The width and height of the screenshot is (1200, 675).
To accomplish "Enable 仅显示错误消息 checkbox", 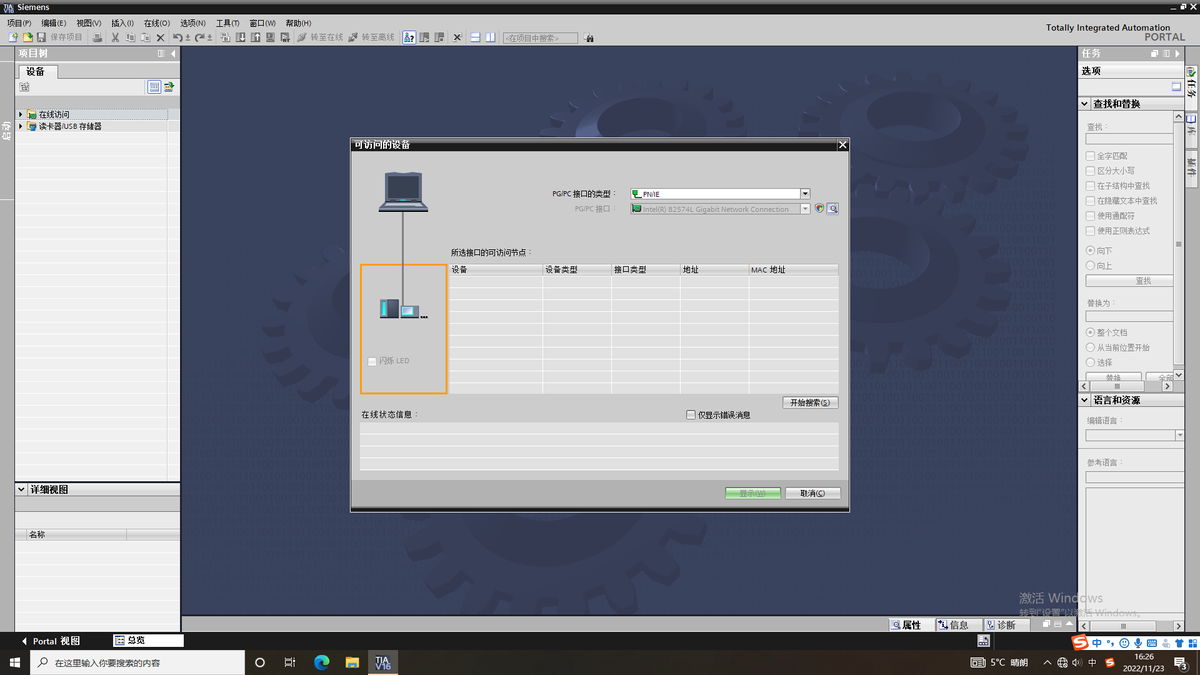I will click(x=691, y=415).
